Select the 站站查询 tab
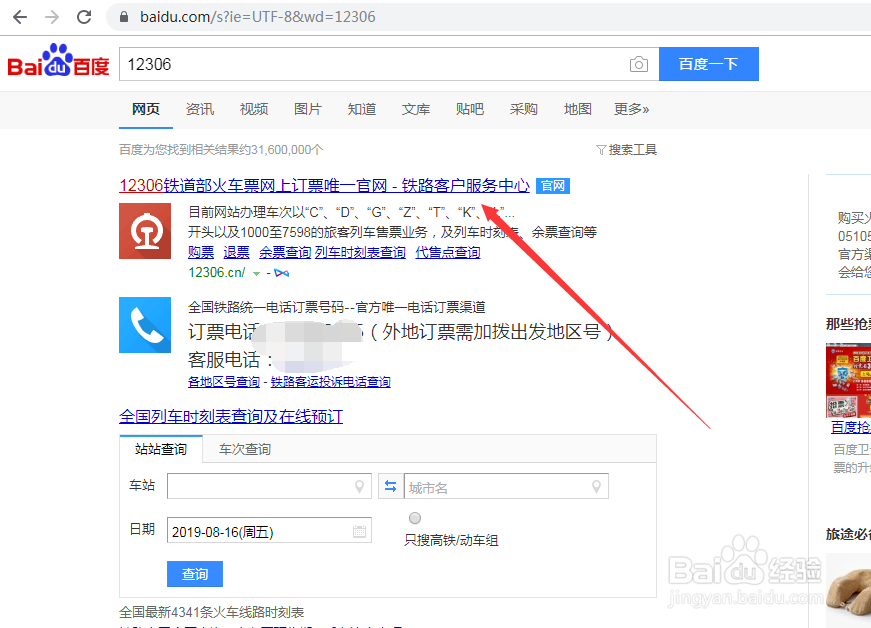The width and height of the screenshot is (871, 628). (161, 449)
